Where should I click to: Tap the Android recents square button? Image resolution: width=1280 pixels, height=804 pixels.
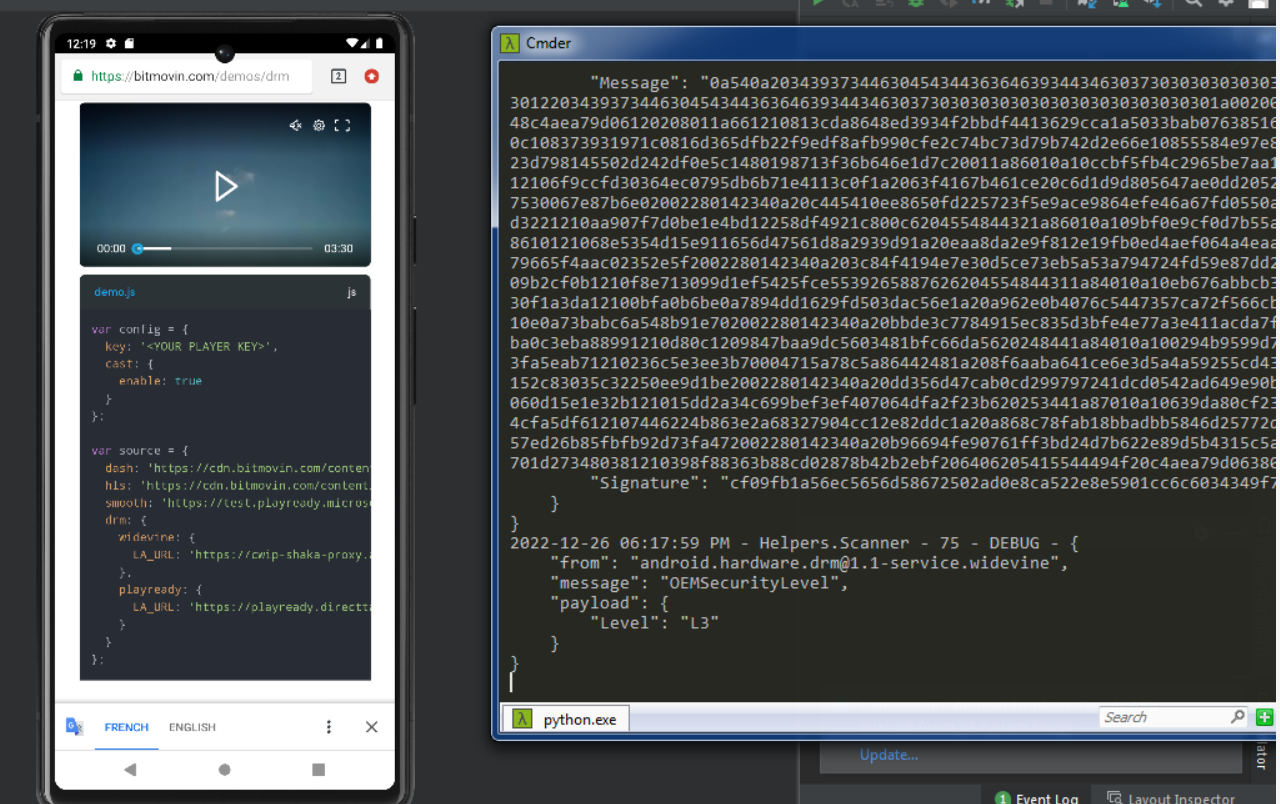pos(318,770)
